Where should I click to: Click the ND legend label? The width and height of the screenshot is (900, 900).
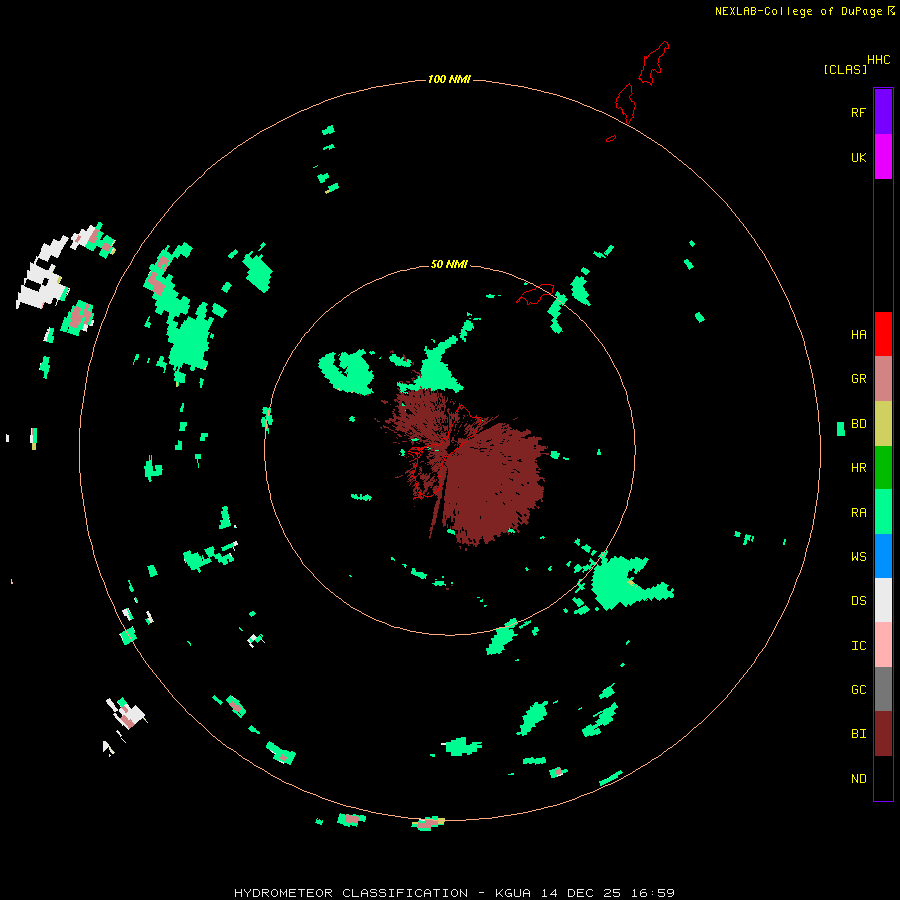(858, 778)
